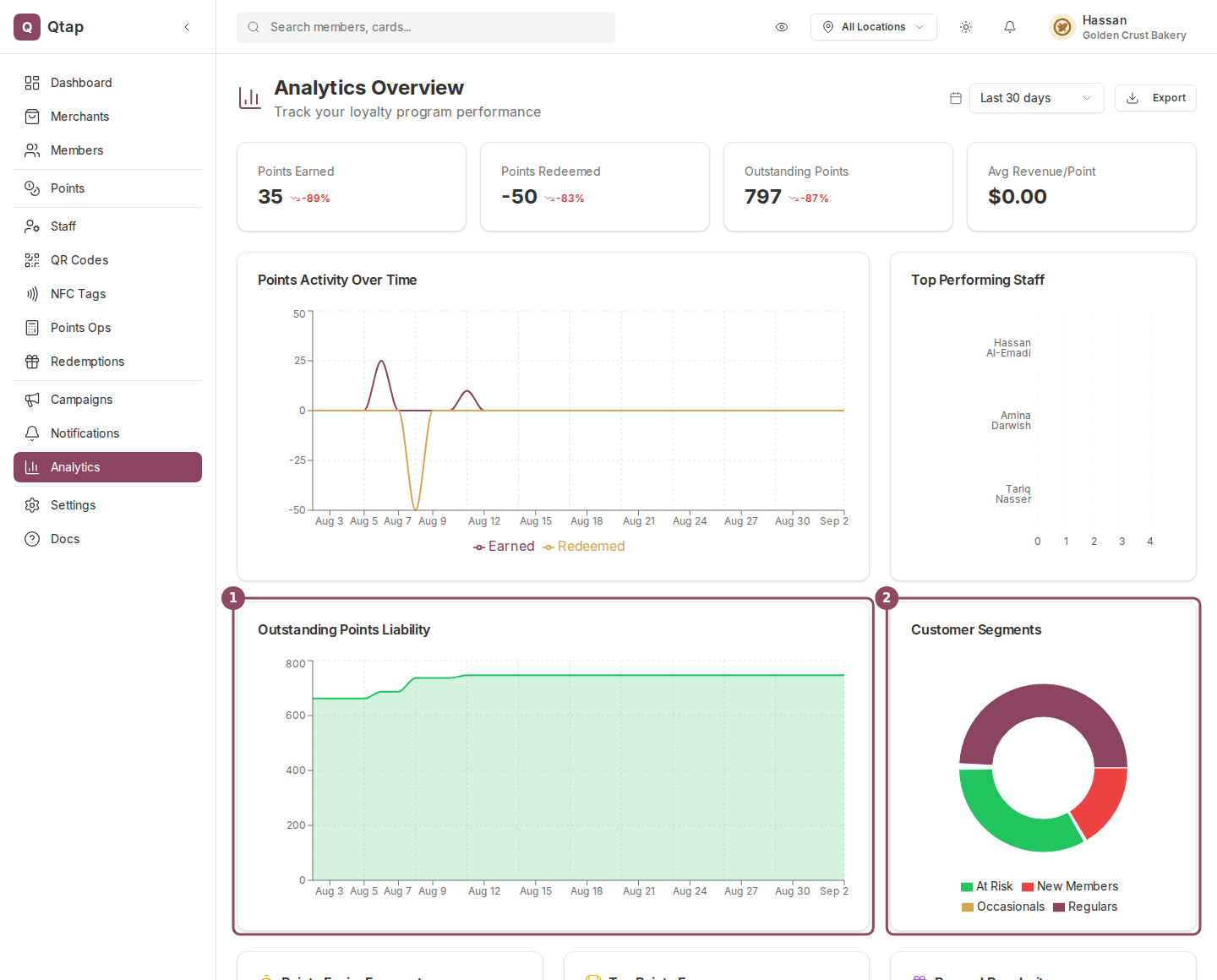Toggle the Redeemed series in chart legend
1217x980 pixels.
click(584, 547)
